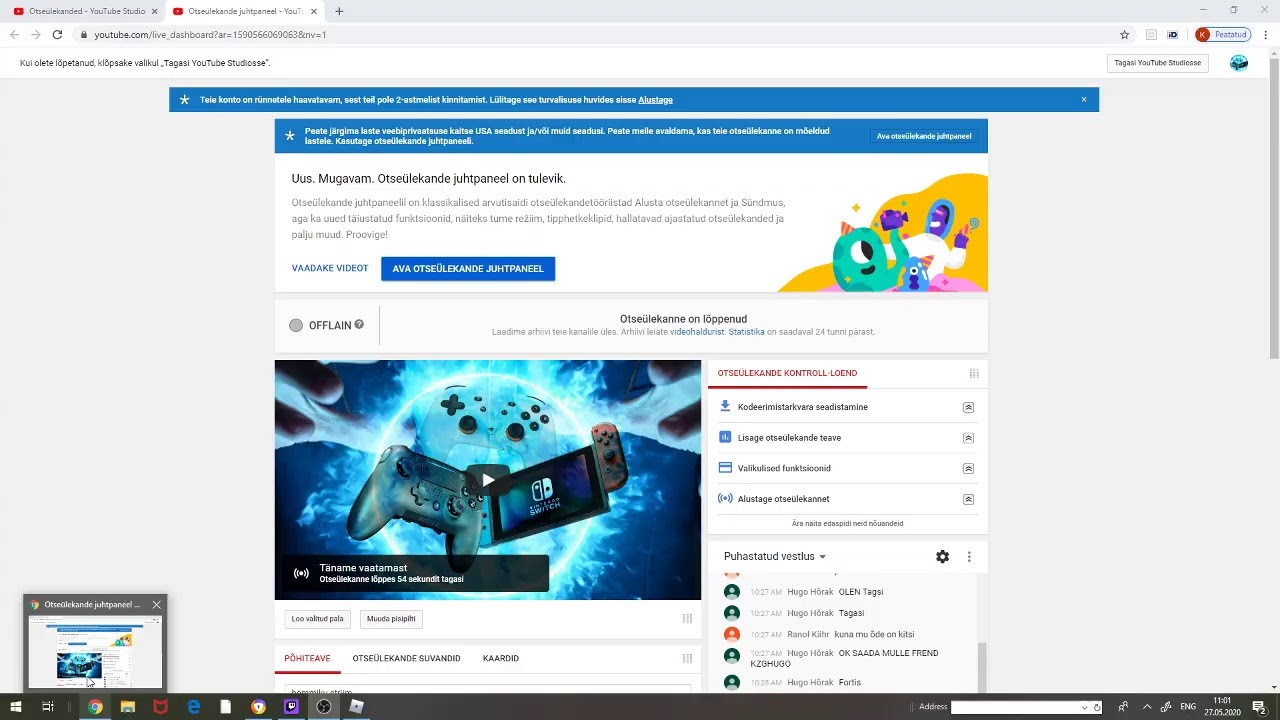Screen dimensions: 1280x720
Task: Open Microsoft Edge from the taskbar
Action: (x=194, y=707)
